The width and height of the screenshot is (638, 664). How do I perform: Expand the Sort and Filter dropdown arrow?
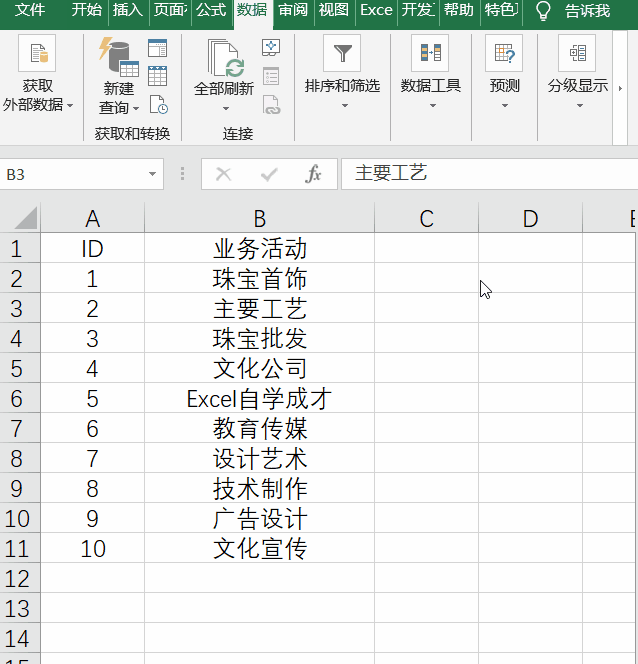click(x=345, y=105)
